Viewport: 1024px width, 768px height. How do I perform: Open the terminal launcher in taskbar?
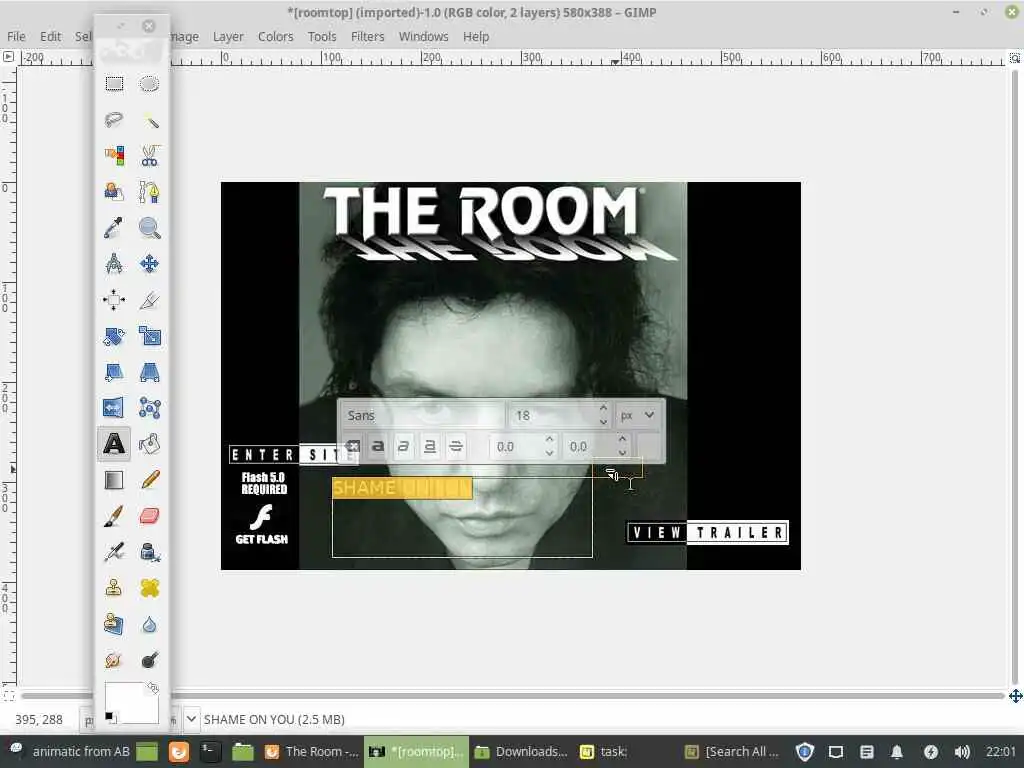tap(209, 752)
